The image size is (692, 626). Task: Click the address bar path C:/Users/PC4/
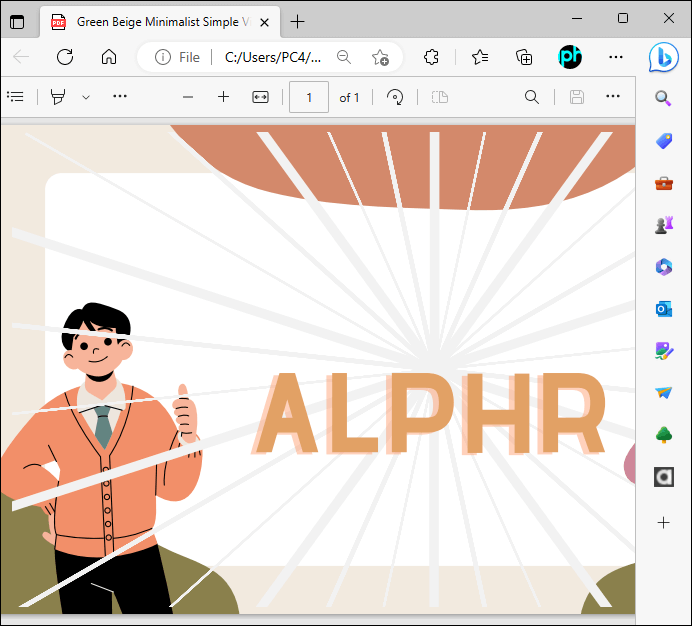click(273, 57)
